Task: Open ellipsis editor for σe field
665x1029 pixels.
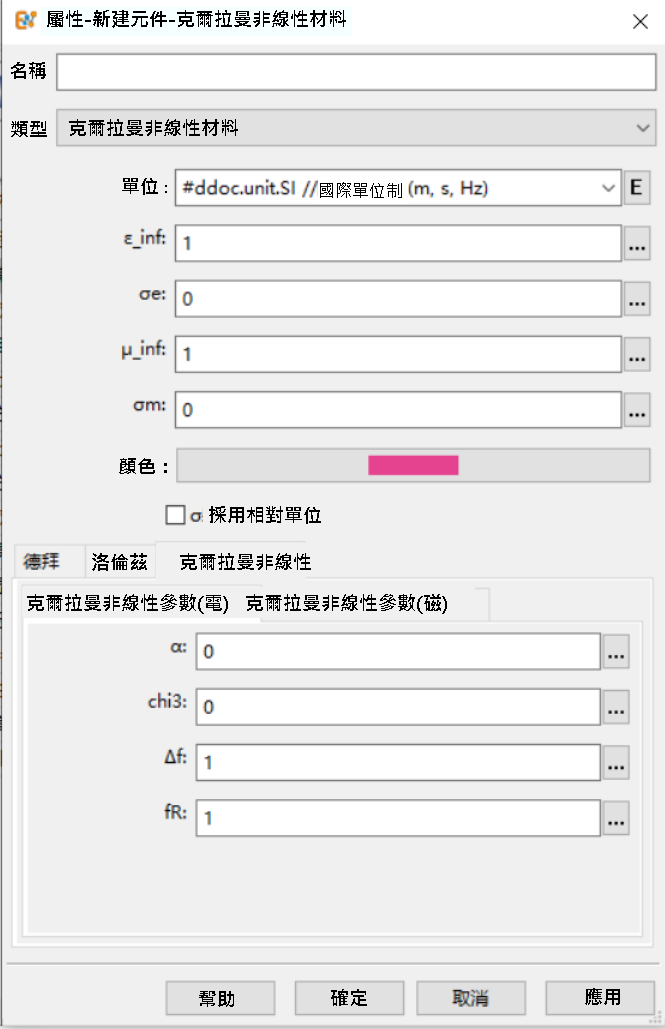Action: [x=636, y=299]
